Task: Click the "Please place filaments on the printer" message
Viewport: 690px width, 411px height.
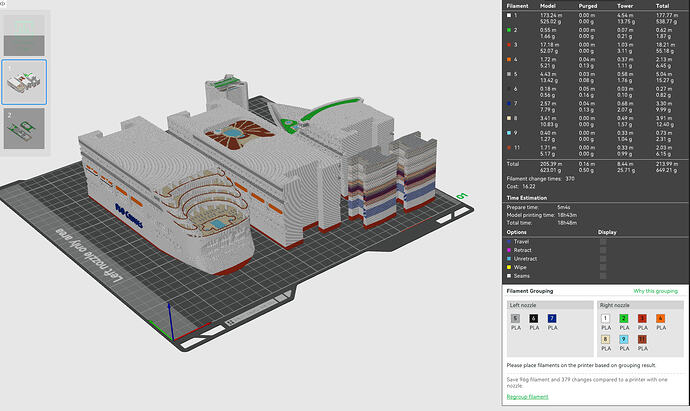Action: point(581,365)
